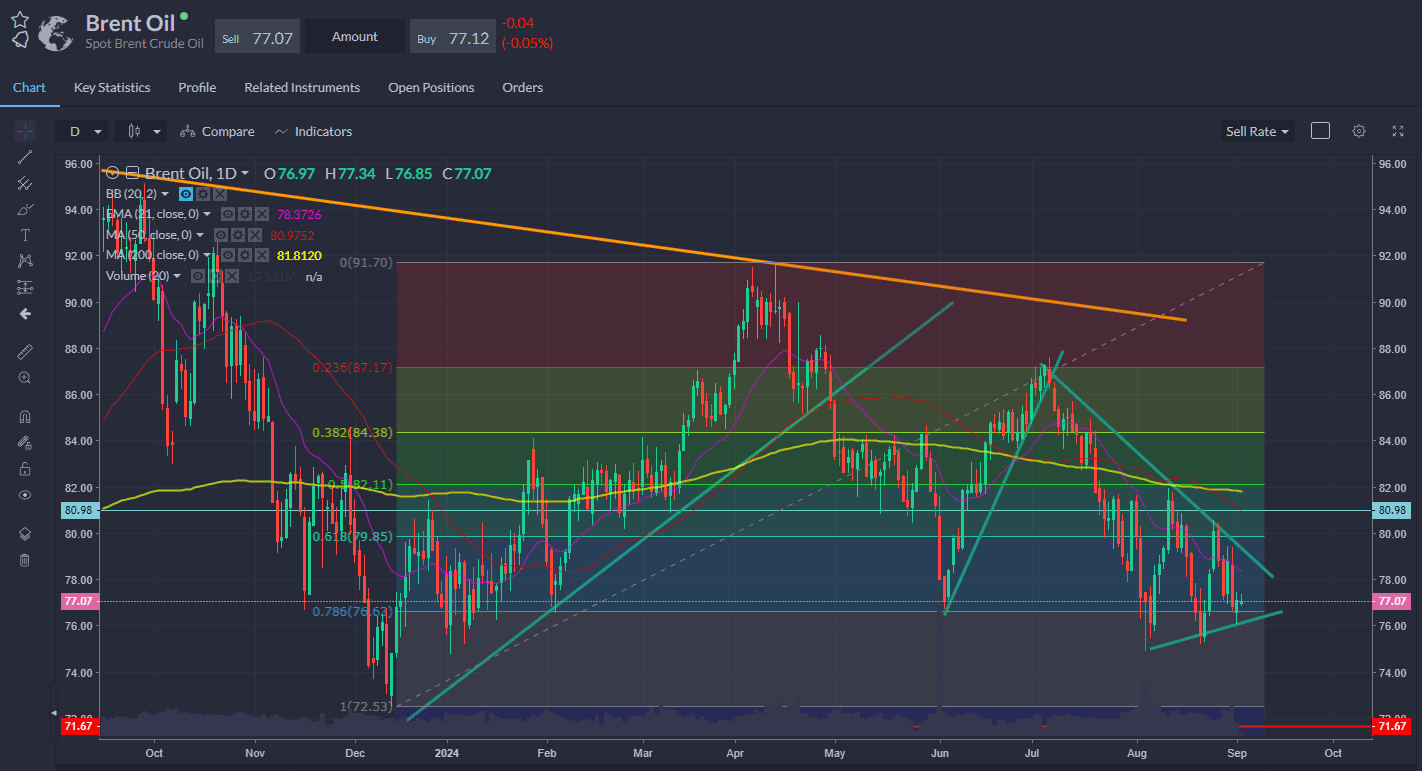Activate the zoom-in magnifier tool
Screen dimensions: 1422x771
(x=25, y=378)
